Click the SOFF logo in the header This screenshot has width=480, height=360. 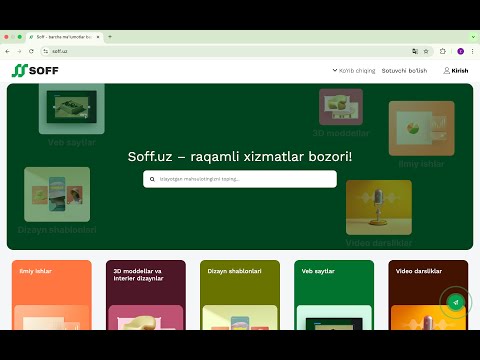35,70
